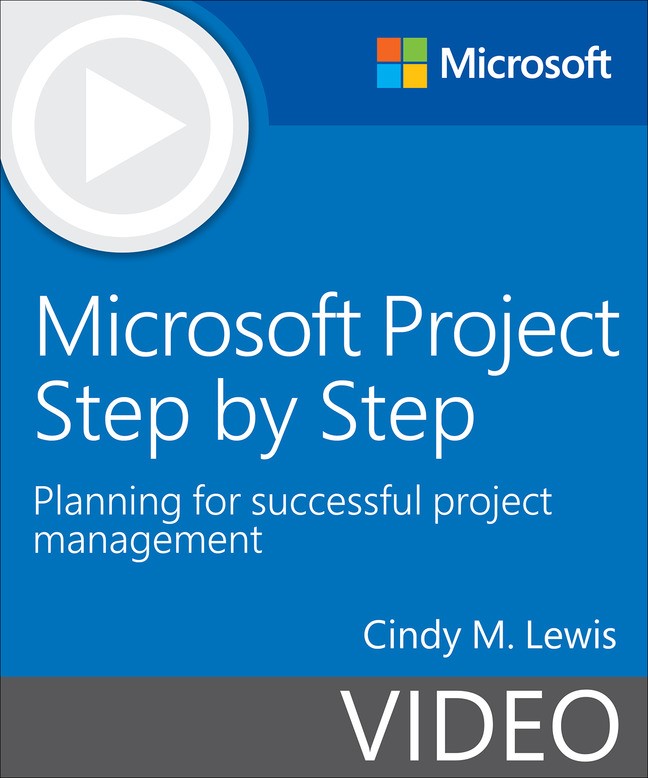Click the blue square in Microsoft logo

pos(387,75)
